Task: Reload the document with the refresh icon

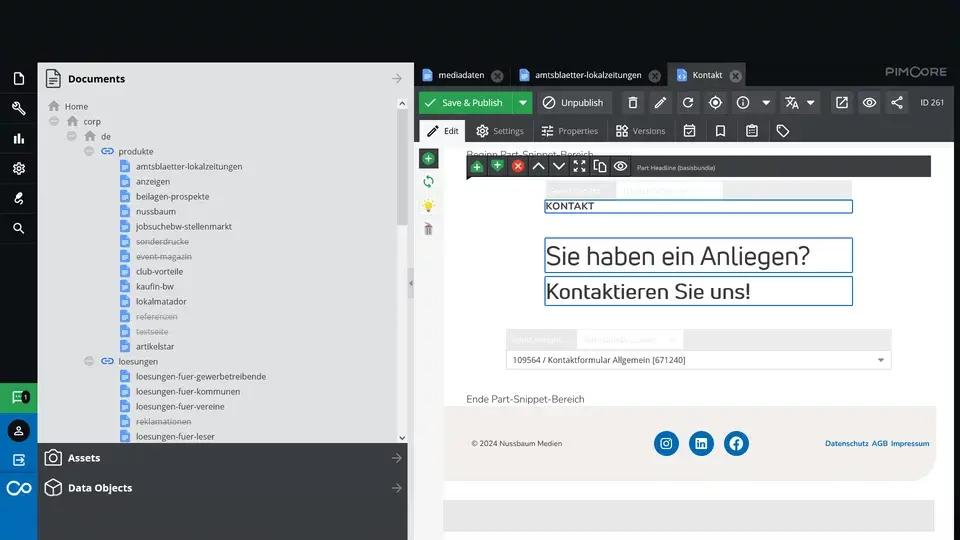Action: (x=688, y=103)
